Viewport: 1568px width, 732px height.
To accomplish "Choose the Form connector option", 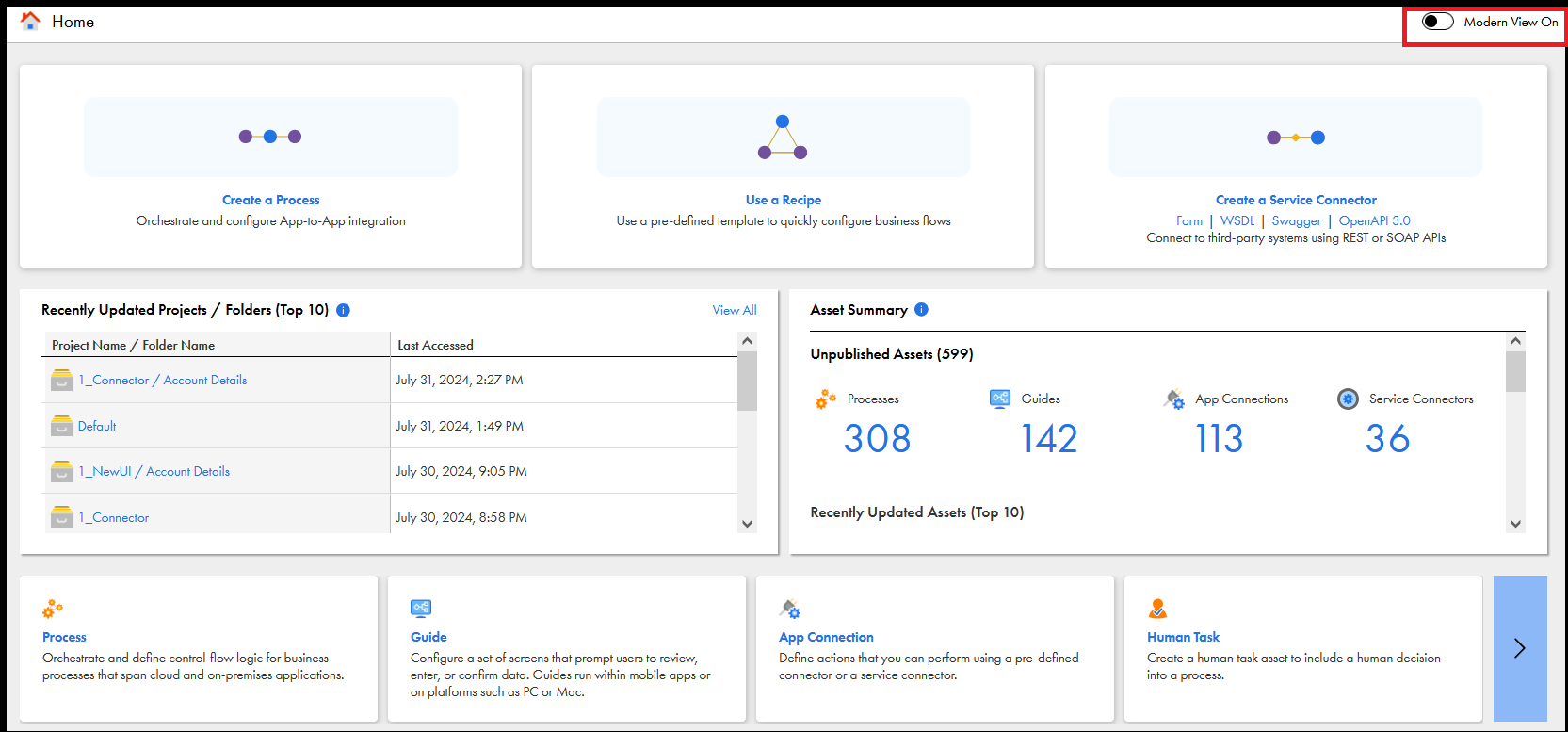I will pyautogui.click(x=1189, y=220).
